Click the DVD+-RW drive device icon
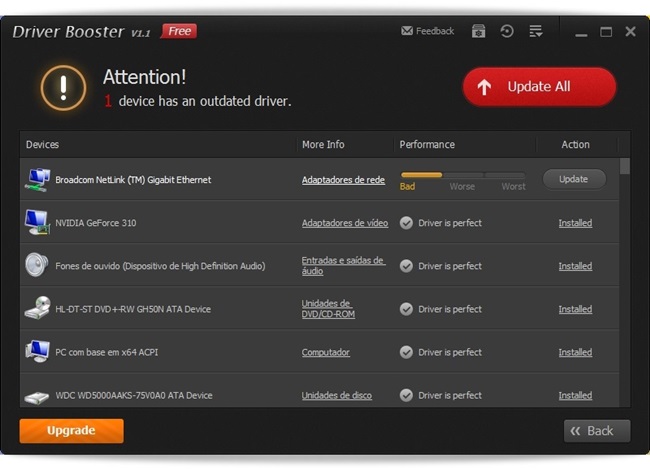 [x=37, y=308]
